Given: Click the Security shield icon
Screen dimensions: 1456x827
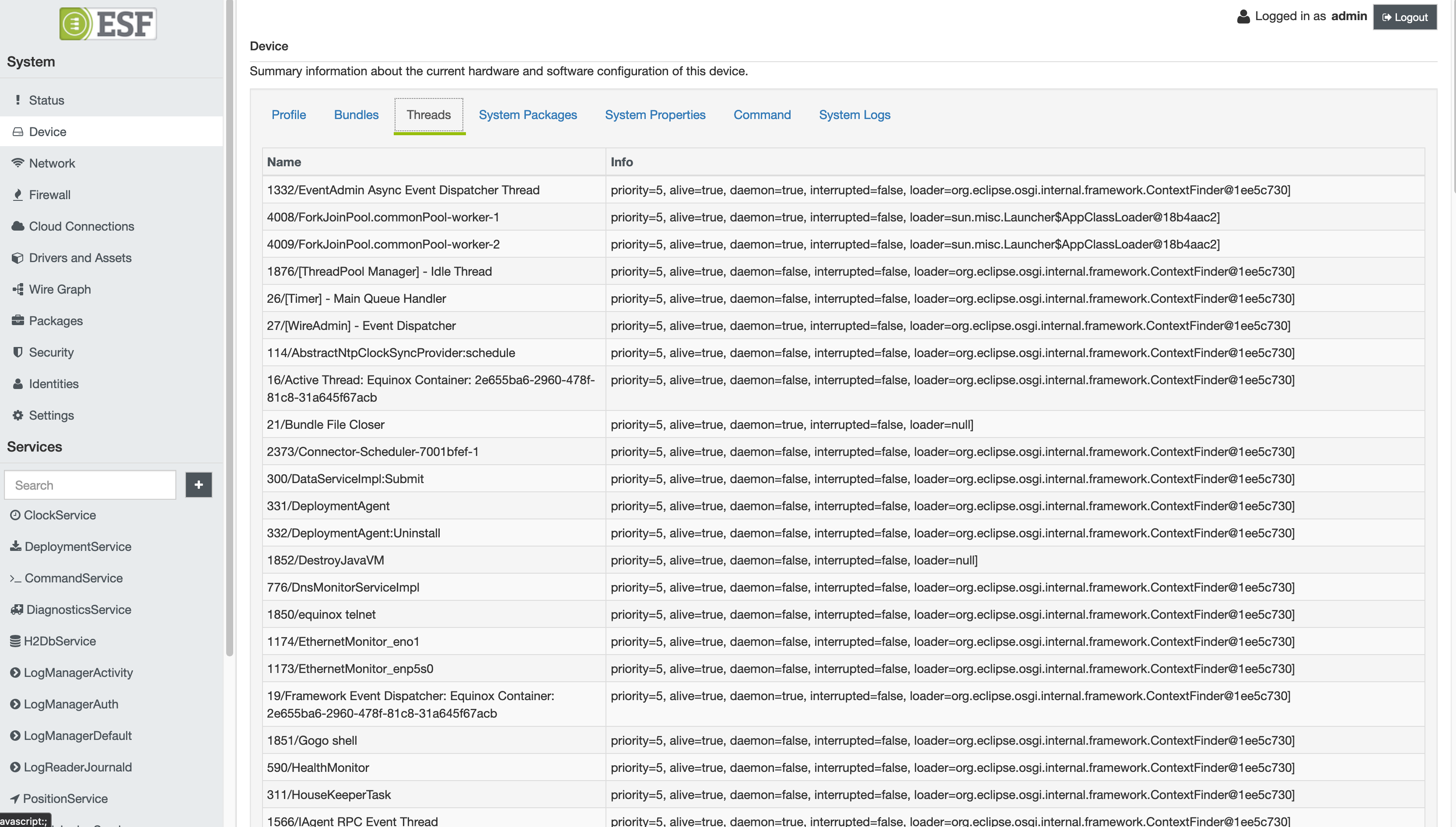Looking at the screenshot, I should [x=17, y=352].
